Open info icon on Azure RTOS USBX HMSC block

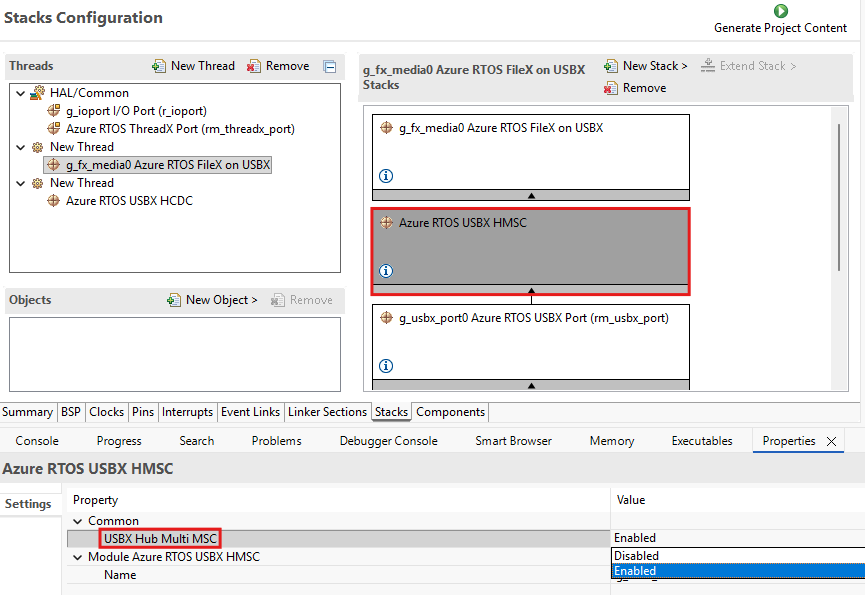coord(386,271)
